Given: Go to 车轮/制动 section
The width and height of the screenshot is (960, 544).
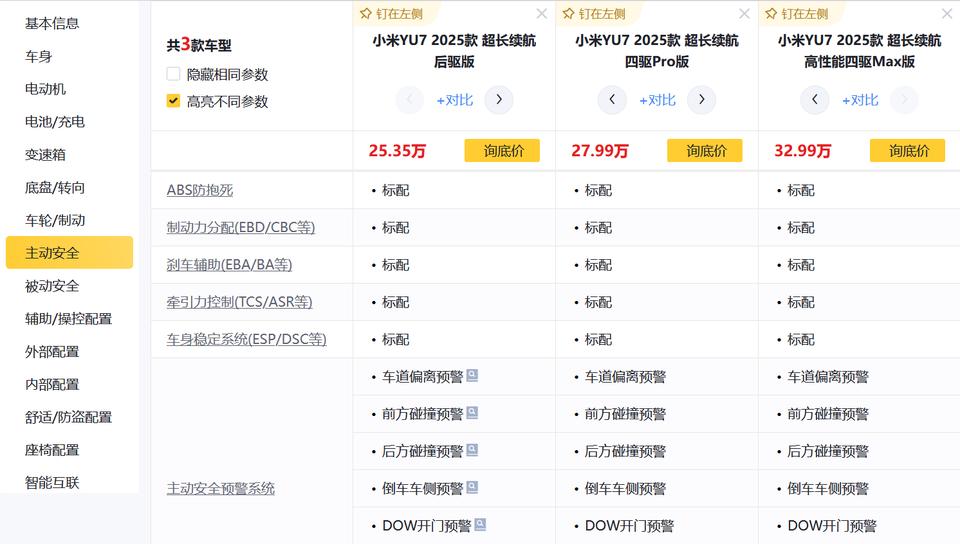Looking at the screenshot, I should tap(54, 220).
